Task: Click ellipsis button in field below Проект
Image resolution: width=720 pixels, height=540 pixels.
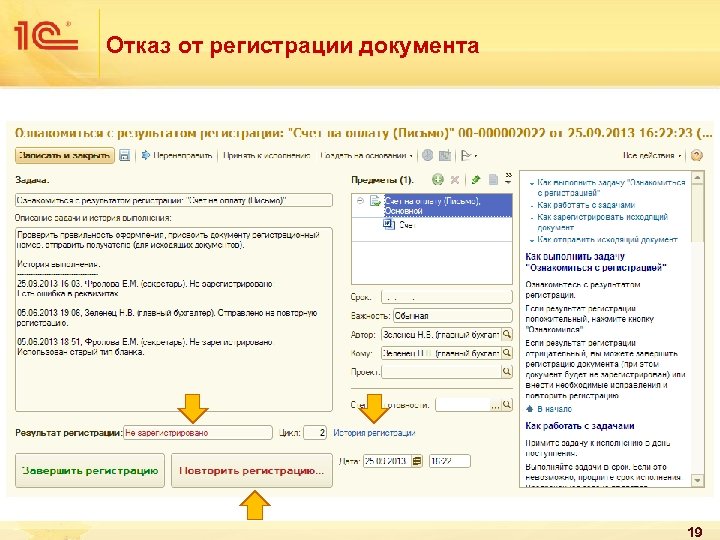Action: tap(495, 405)
